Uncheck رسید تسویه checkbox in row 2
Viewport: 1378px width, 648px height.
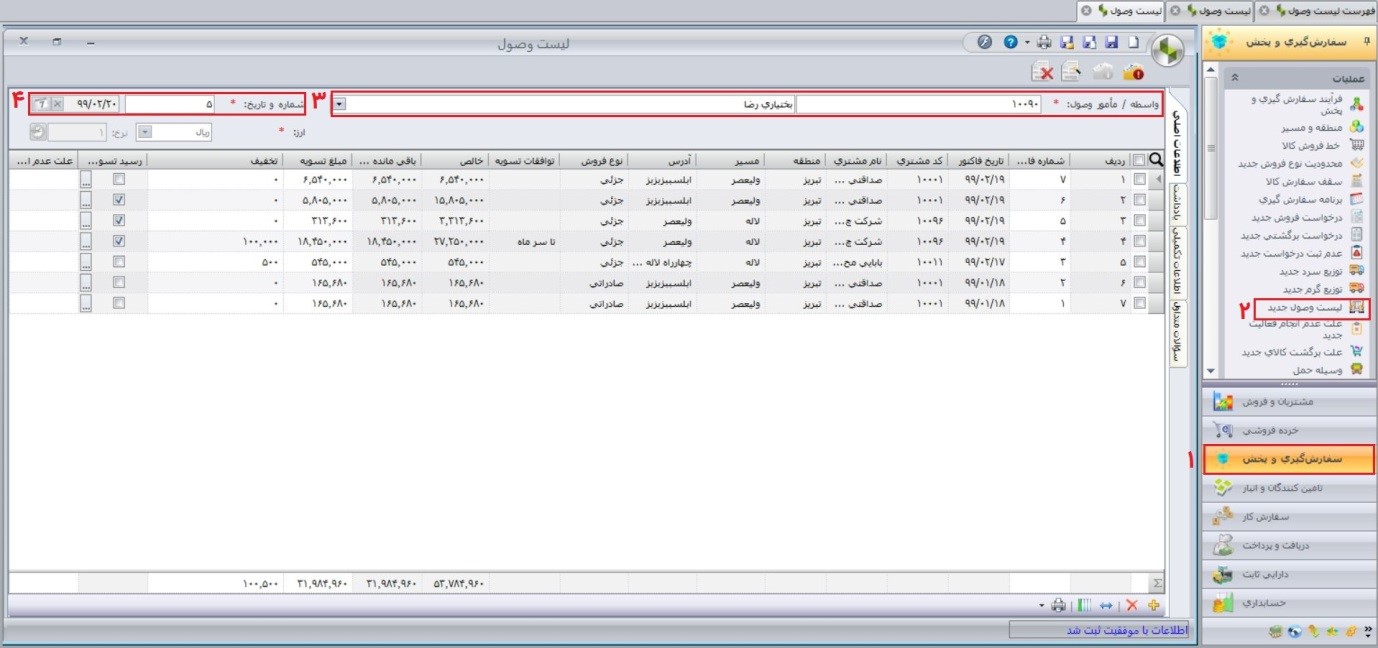click(x=119, y=200)
